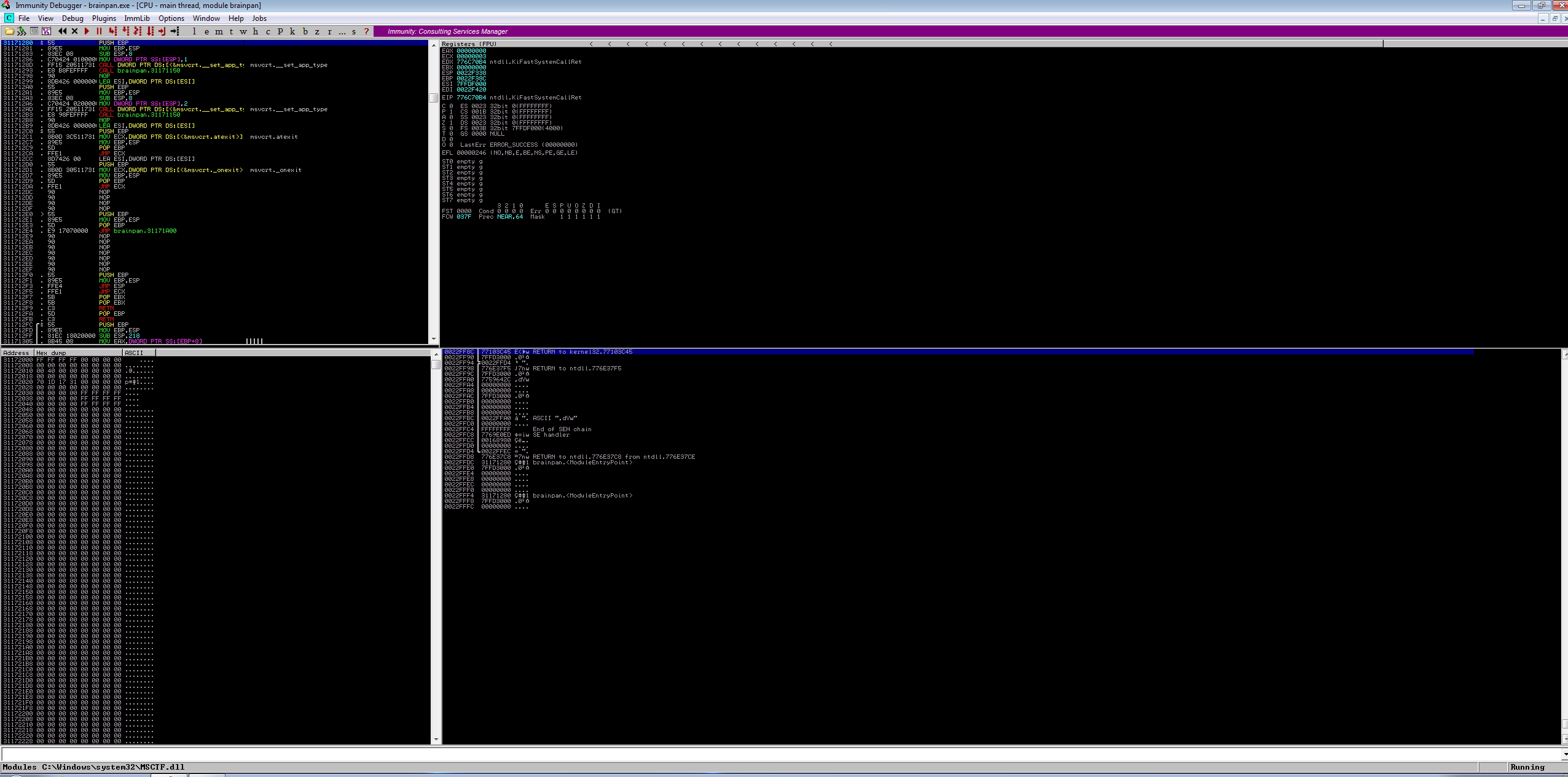Select the PUSH EBP line at 31171280
This screenshot has height=777, width=1568.
point(114,43)
